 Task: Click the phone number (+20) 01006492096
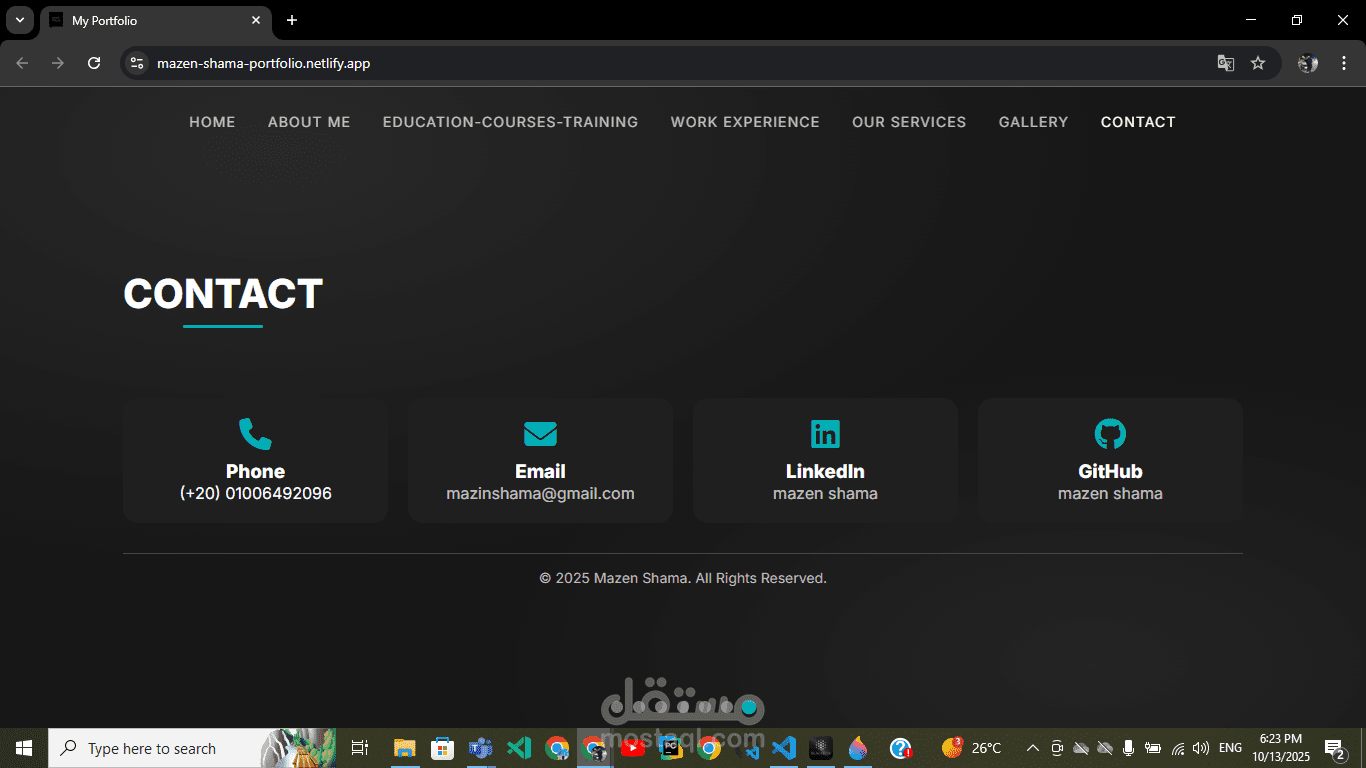coord(255,494)
